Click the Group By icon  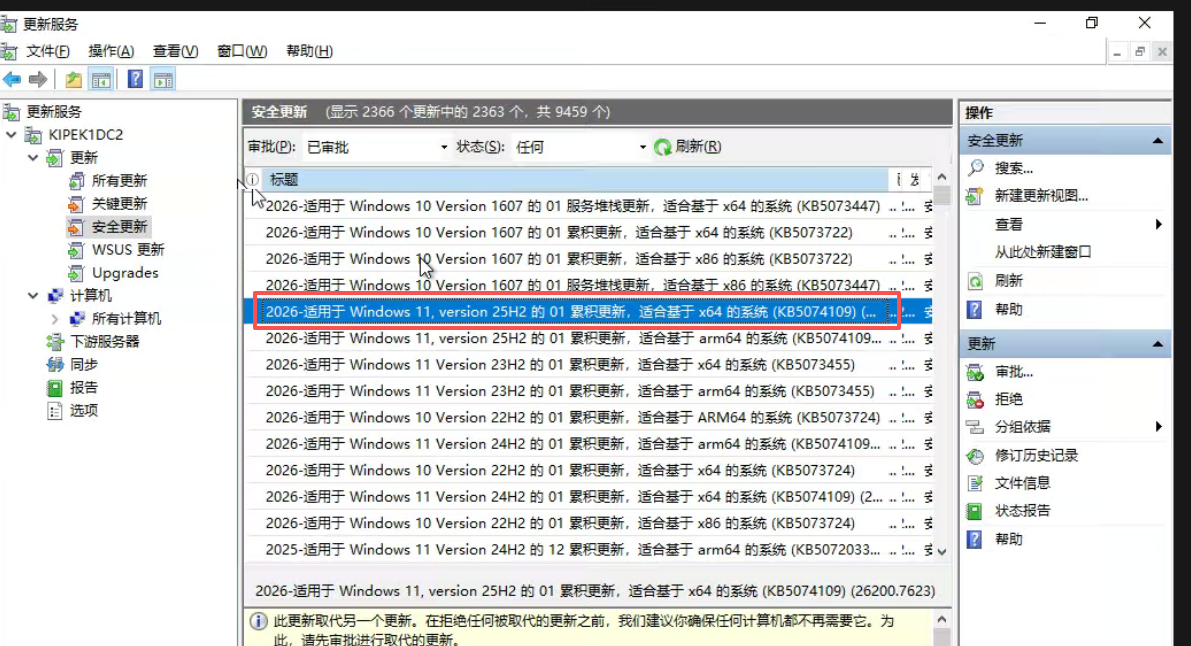[x=975, y=427]
